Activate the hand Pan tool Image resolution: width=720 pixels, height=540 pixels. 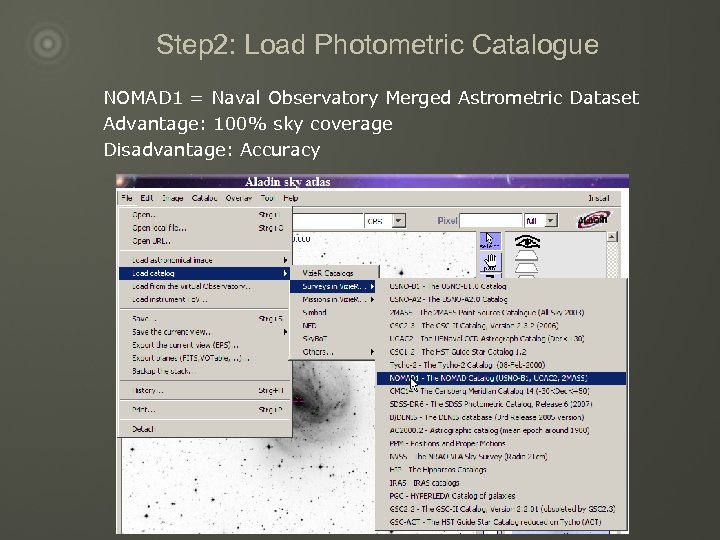490,262
